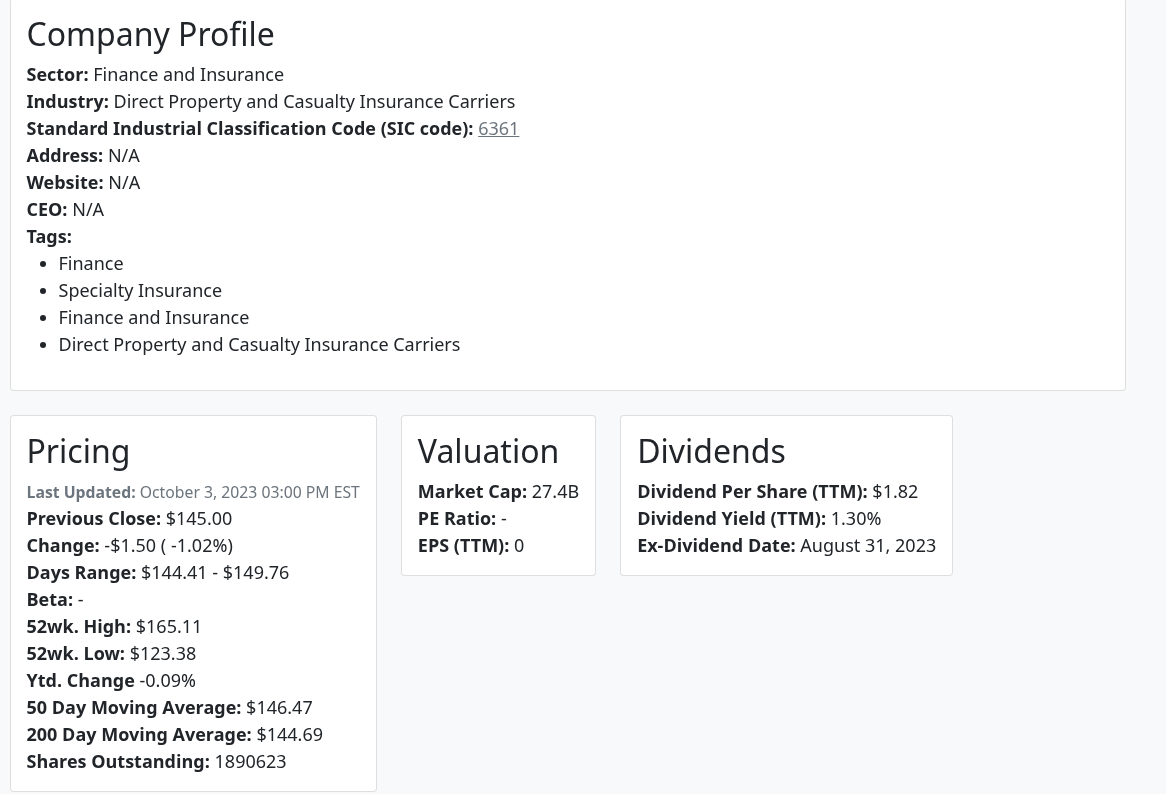Click the Previous Close price $145.00

point(199,518)
